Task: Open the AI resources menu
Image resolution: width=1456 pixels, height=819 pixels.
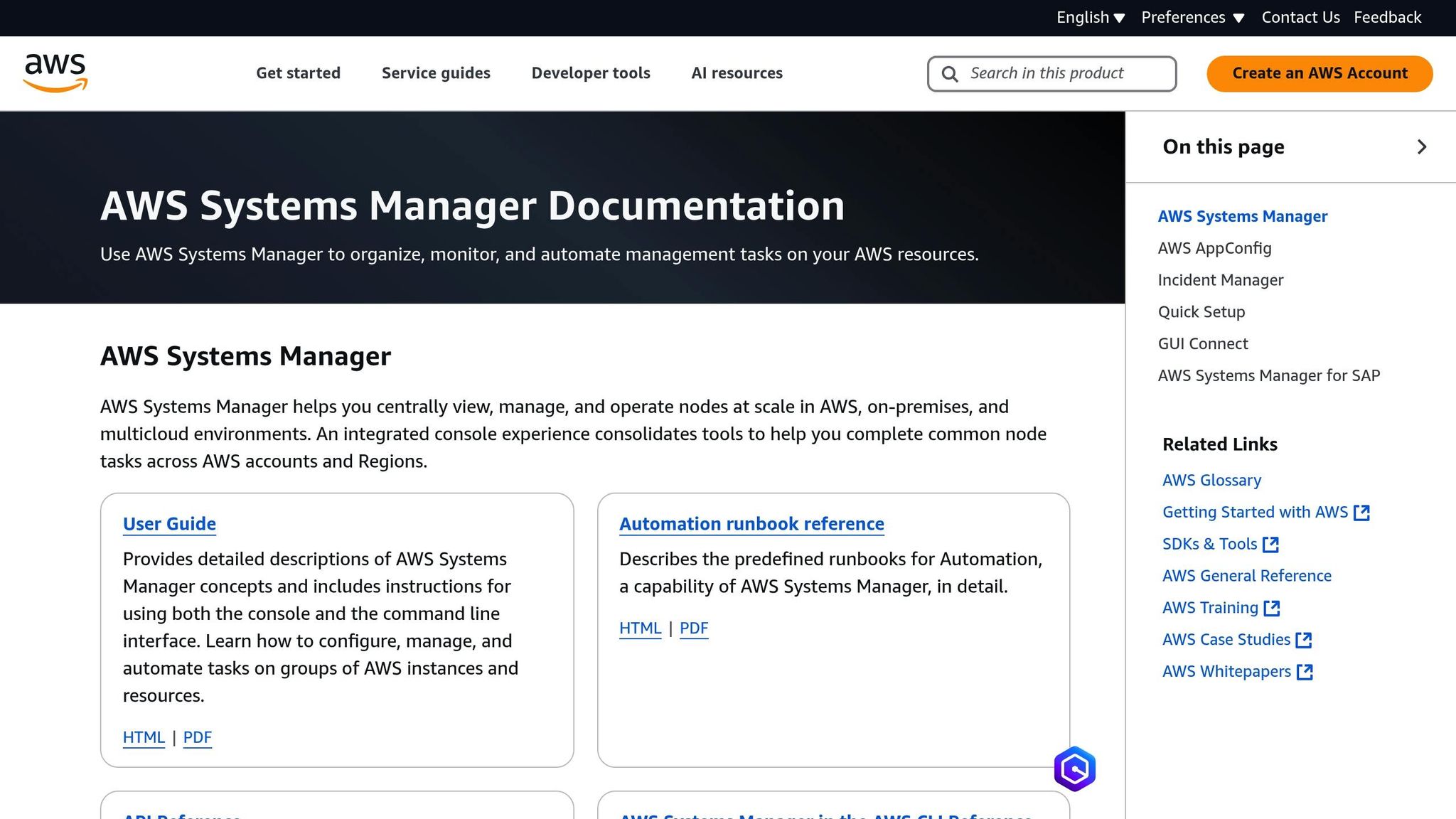Action: tap(737, 73)
